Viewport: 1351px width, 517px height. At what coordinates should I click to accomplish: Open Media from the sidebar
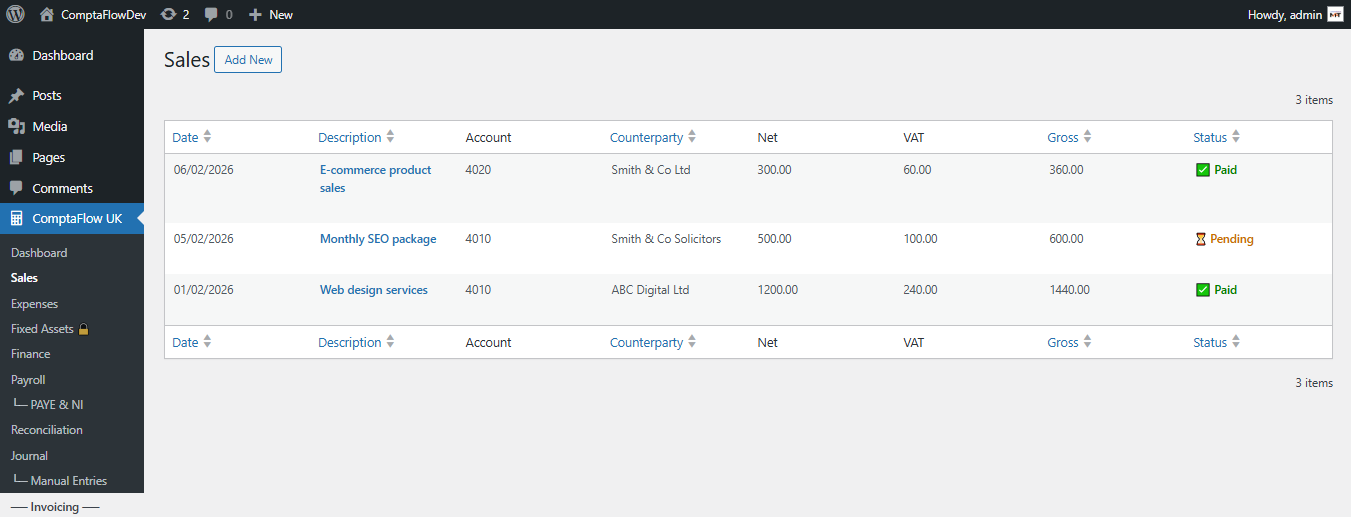pyautogui.click(x=49, y=126)
